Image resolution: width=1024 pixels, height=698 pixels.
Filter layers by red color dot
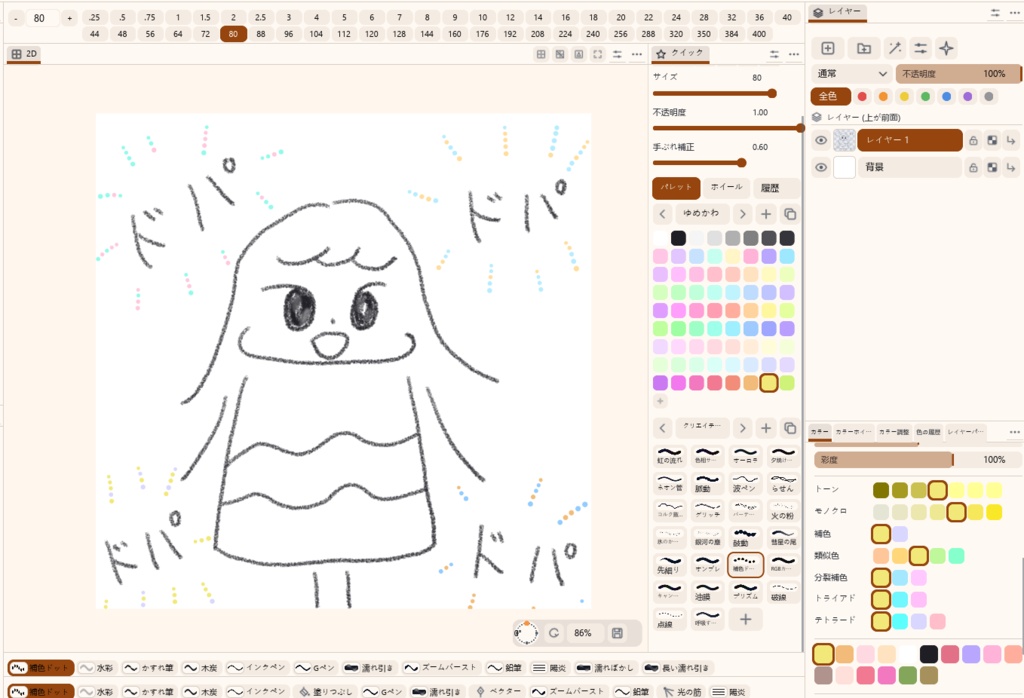[862, 97]
